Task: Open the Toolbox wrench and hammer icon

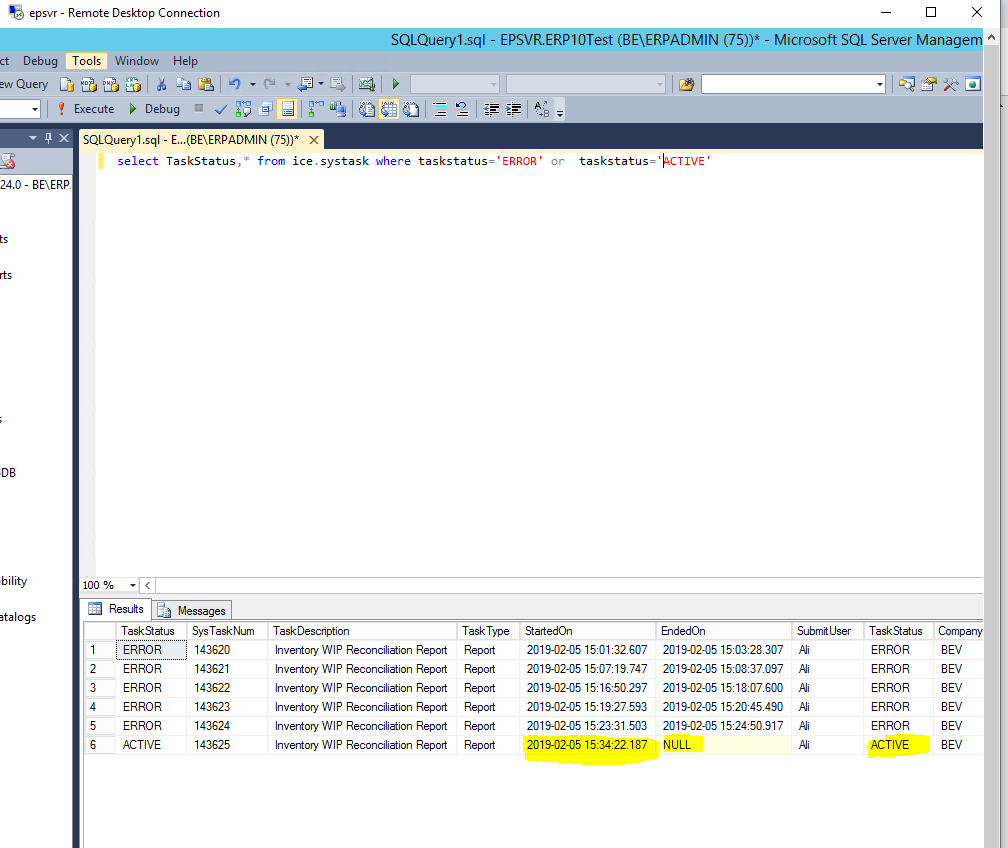Action: click(951, 84)
